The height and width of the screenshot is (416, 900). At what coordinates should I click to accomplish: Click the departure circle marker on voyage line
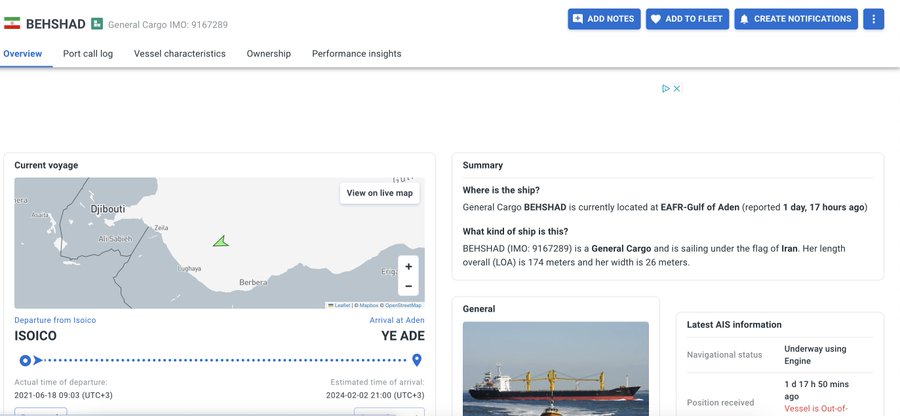[x=25, y=360]
